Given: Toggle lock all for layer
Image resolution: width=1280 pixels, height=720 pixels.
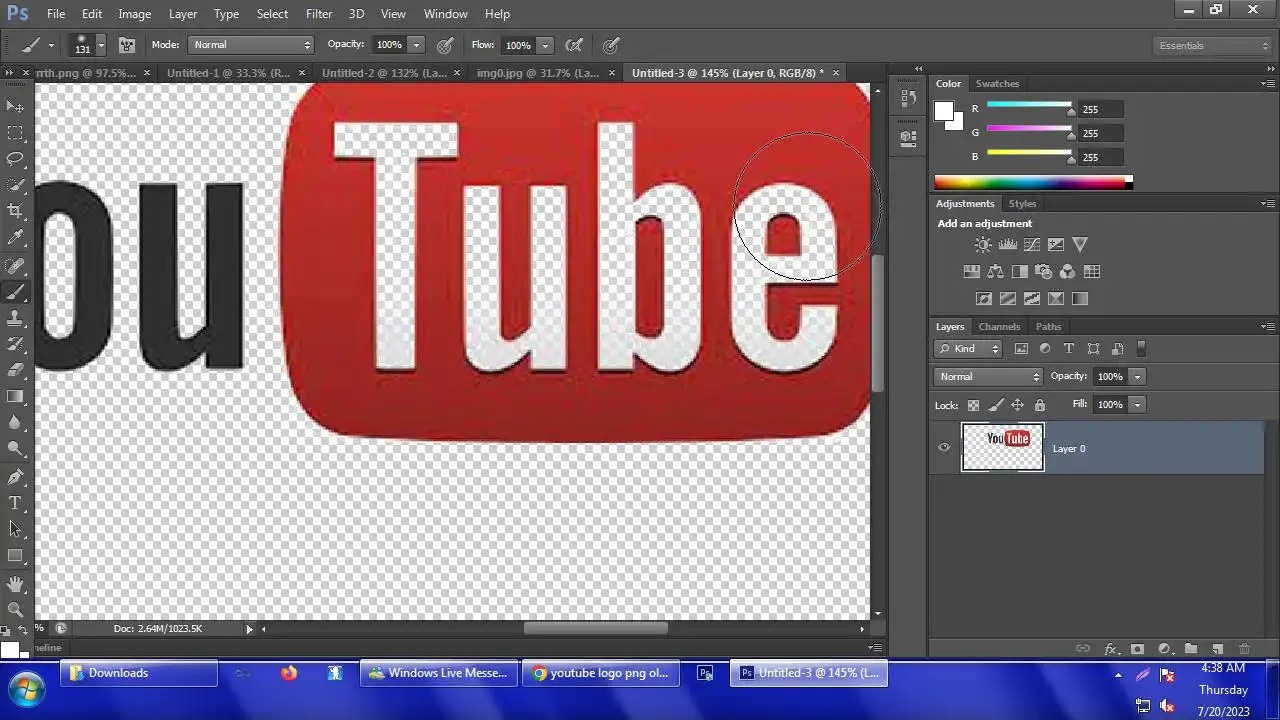Looking at the screenshot, I should pos(1040,405).
